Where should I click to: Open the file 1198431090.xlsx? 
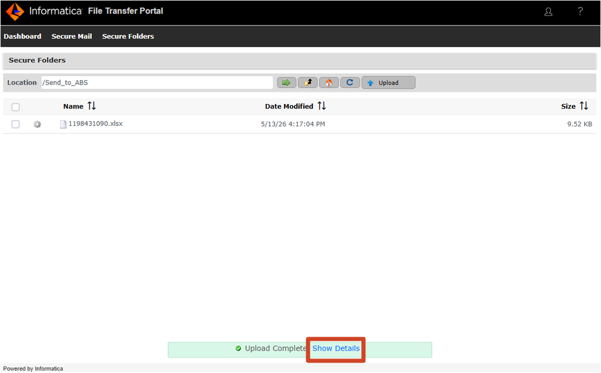(95, 123)
